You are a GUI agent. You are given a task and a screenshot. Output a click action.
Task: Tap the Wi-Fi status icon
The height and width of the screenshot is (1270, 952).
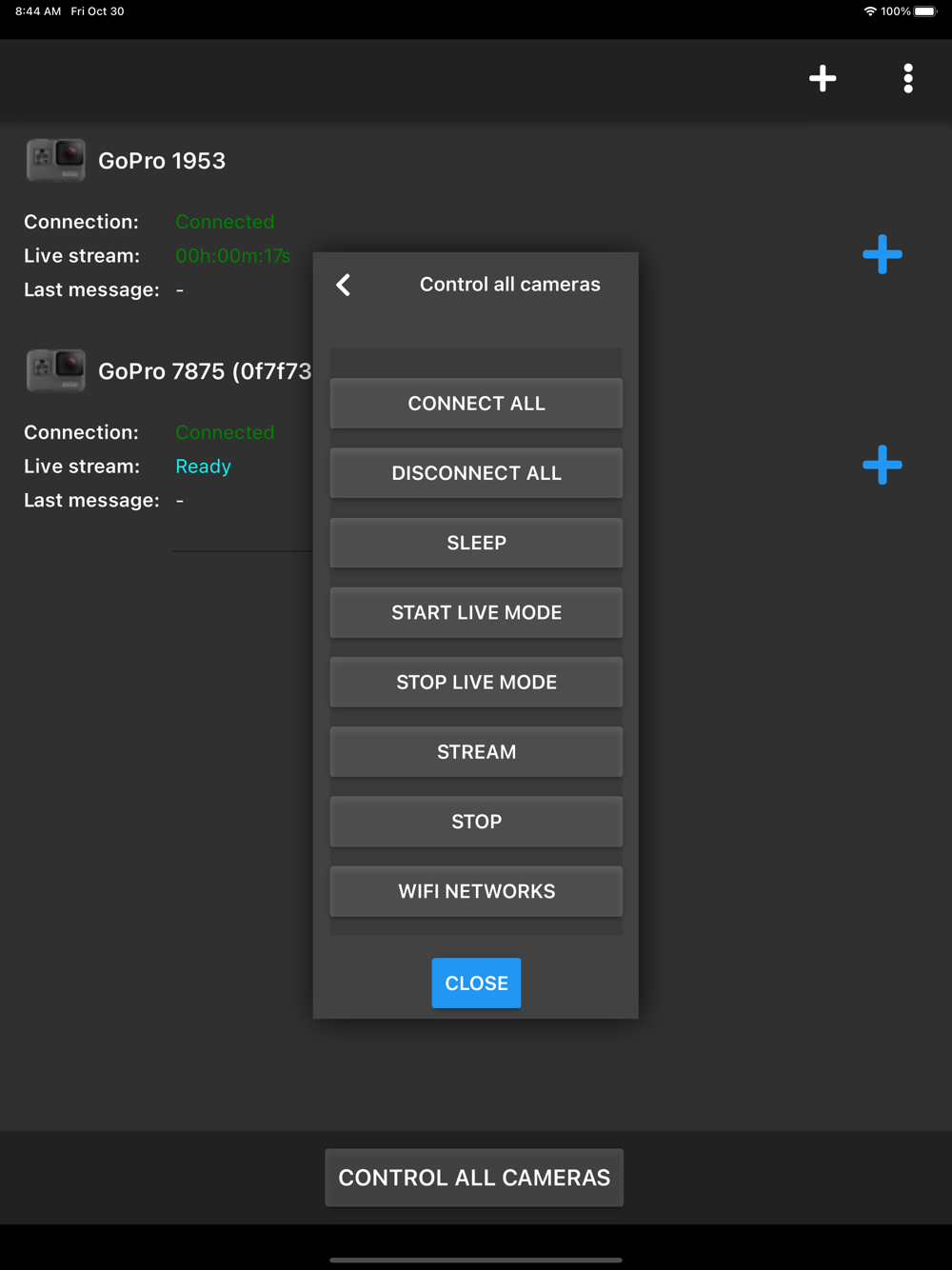(870, 11)
